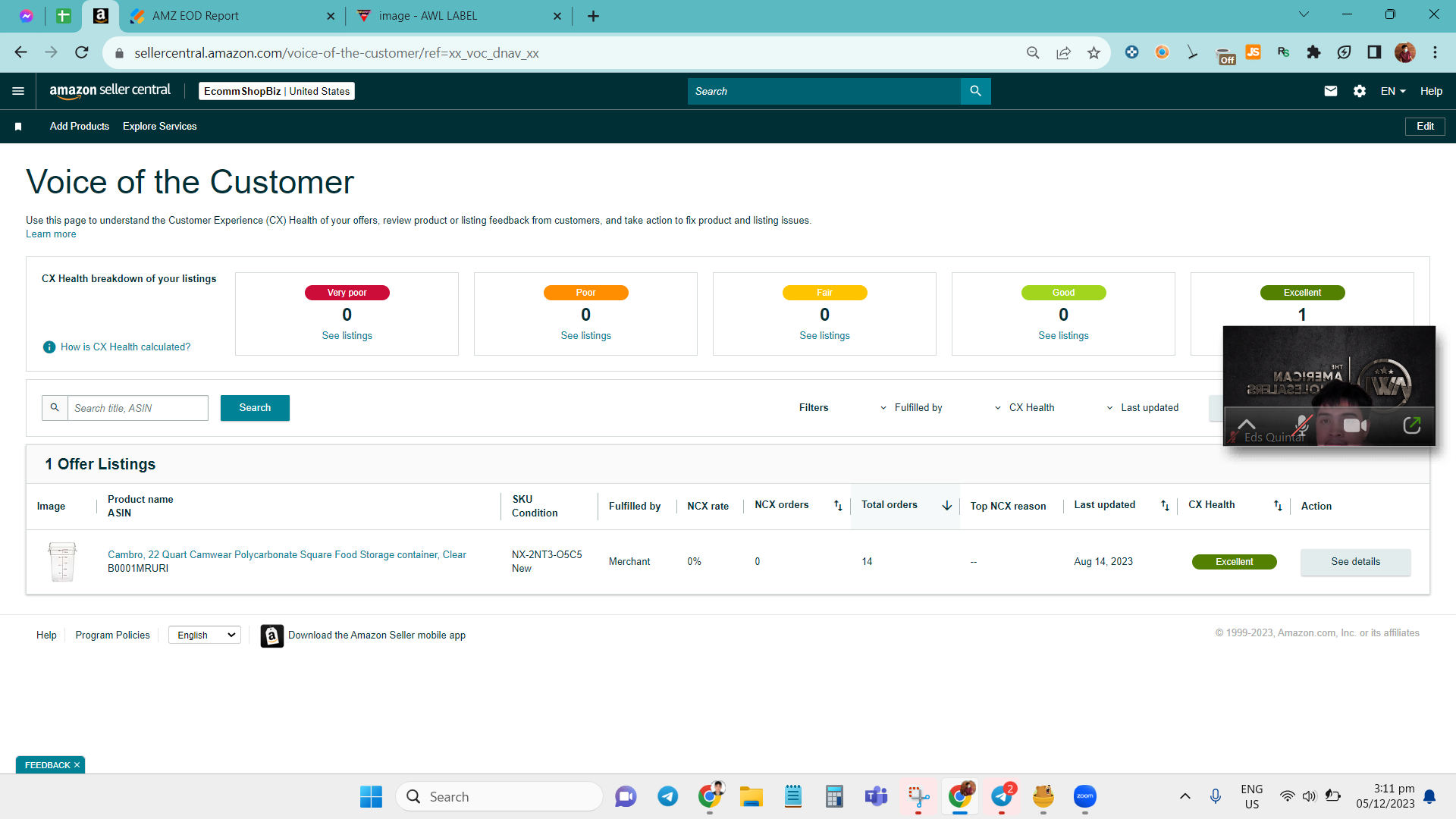
Task: Show hidden system tray icons
Action: pyautogui.click(x=1185, y=796)
